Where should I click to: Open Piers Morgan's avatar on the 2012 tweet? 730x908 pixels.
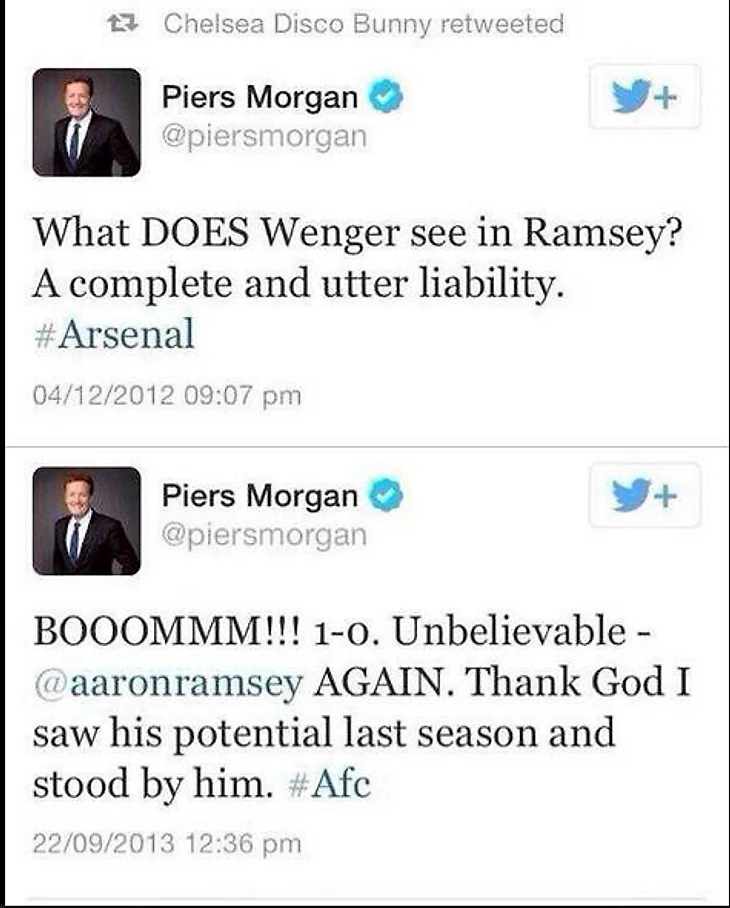[87, 122]
